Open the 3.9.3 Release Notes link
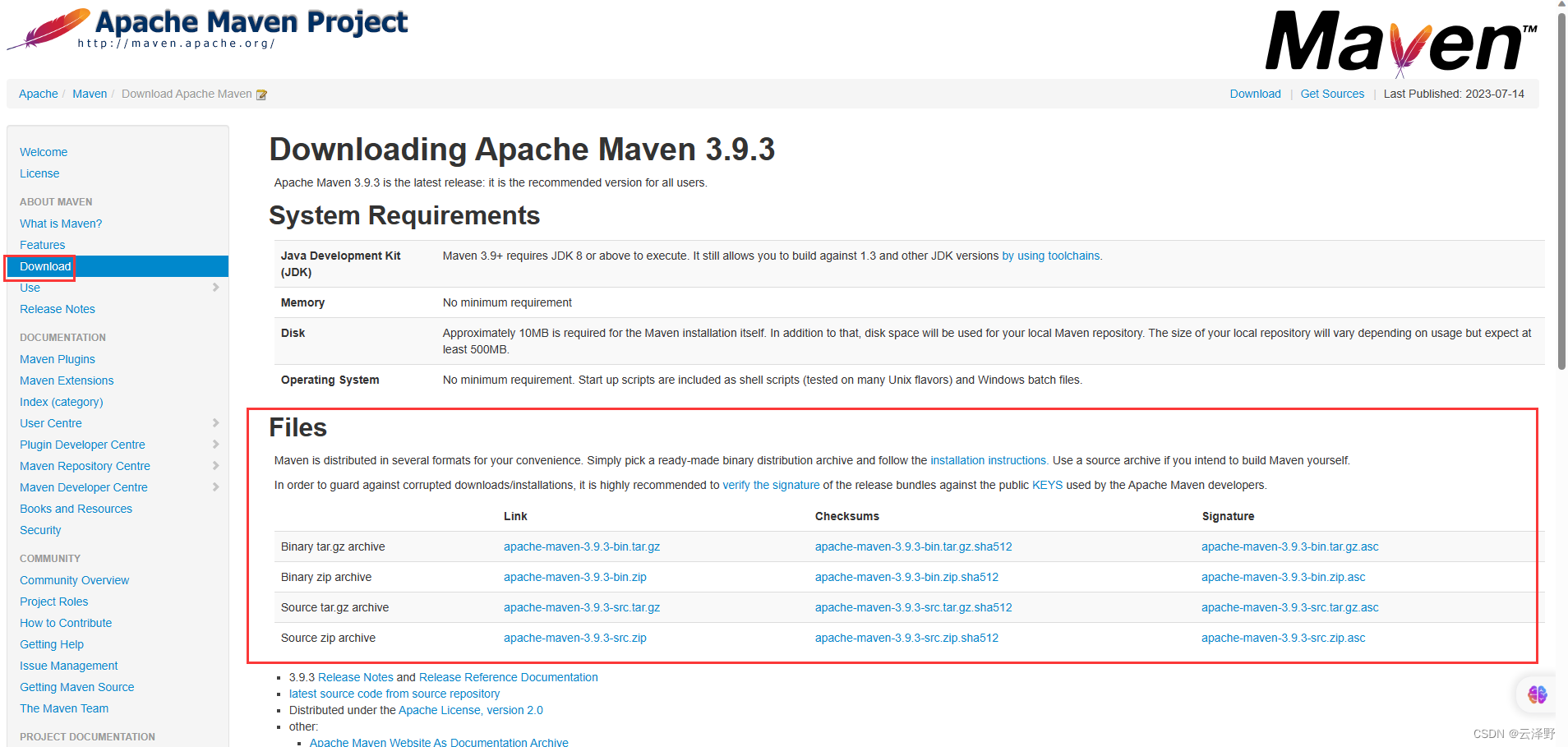The image size is (1568, 747). click(x=355, y=676)
